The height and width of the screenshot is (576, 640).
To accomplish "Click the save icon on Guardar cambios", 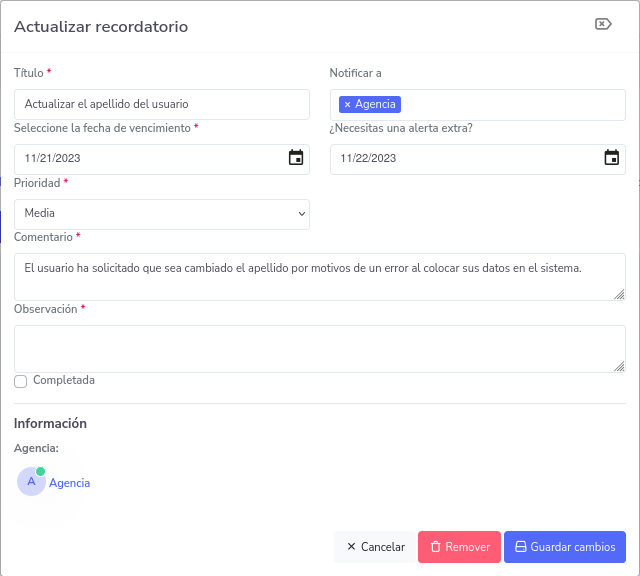I will coord(520,547).
